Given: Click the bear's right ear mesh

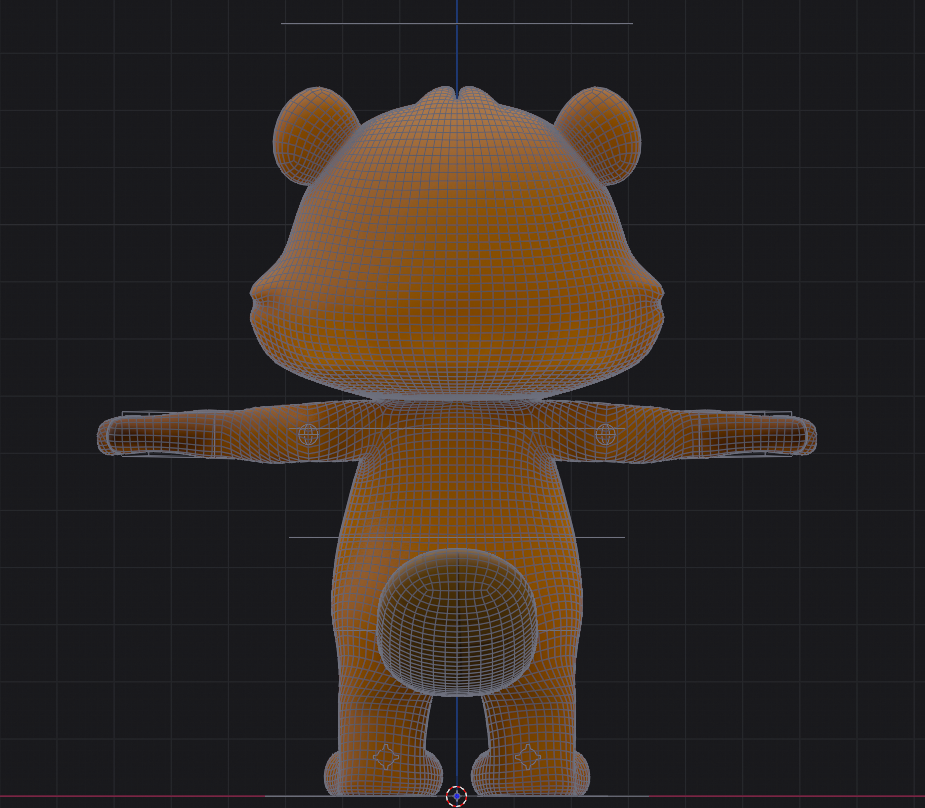Looking at the screenshot, I should pyautogui.click(x=601, y=135).
